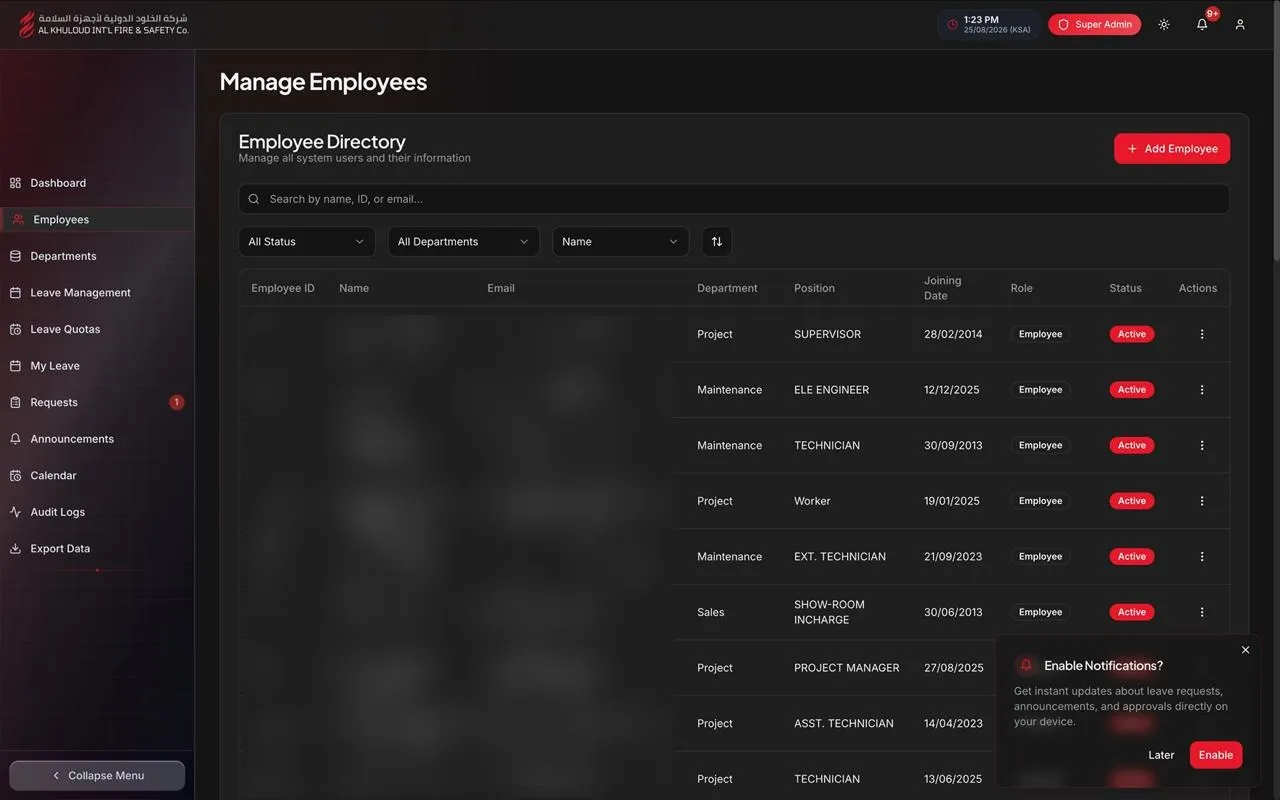Click the sort order arrows icon
1280x800 pixels.
click(x=717, y=241)
